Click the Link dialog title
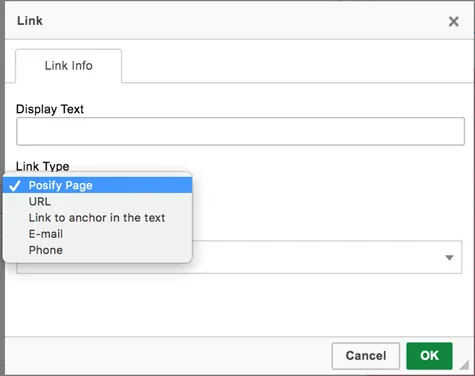Image resolution: width=475 pixels, height=376 pixels. pyautogui.click(x=30, y=21)
